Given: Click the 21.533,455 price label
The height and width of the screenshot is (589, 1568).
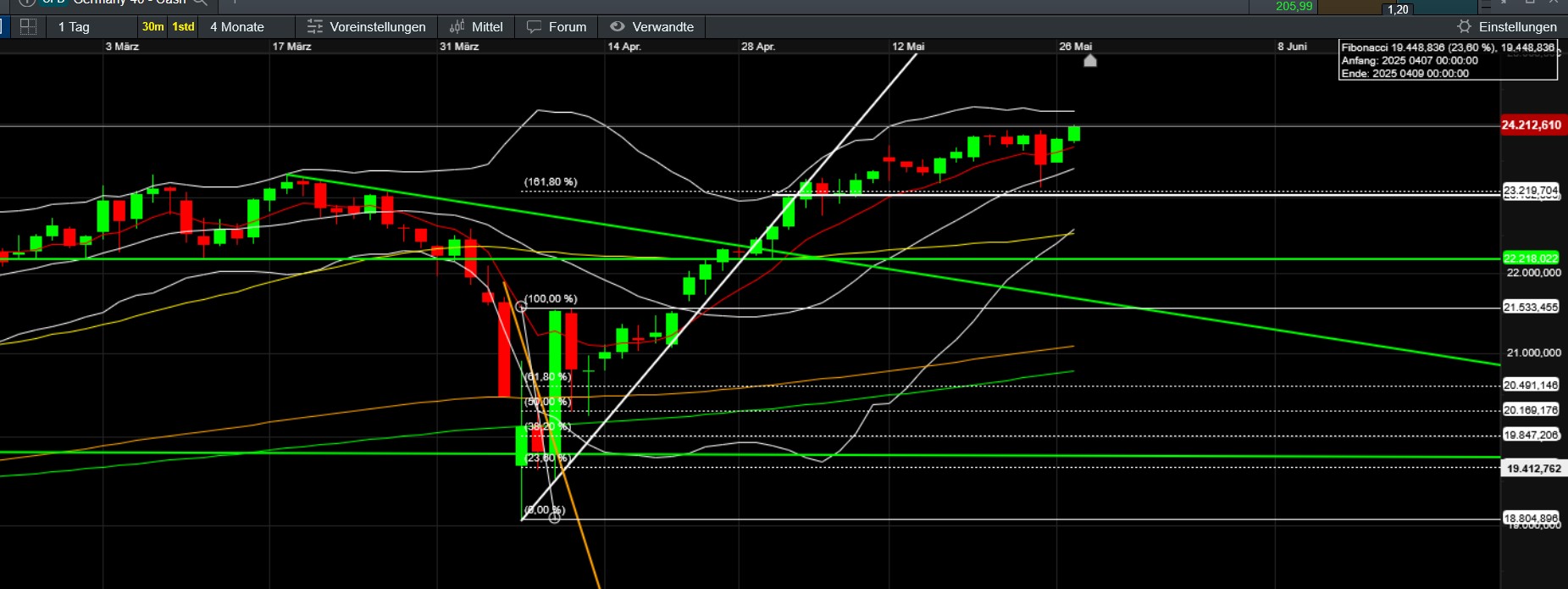Looking at the screenshot, I should (1531, 307).
